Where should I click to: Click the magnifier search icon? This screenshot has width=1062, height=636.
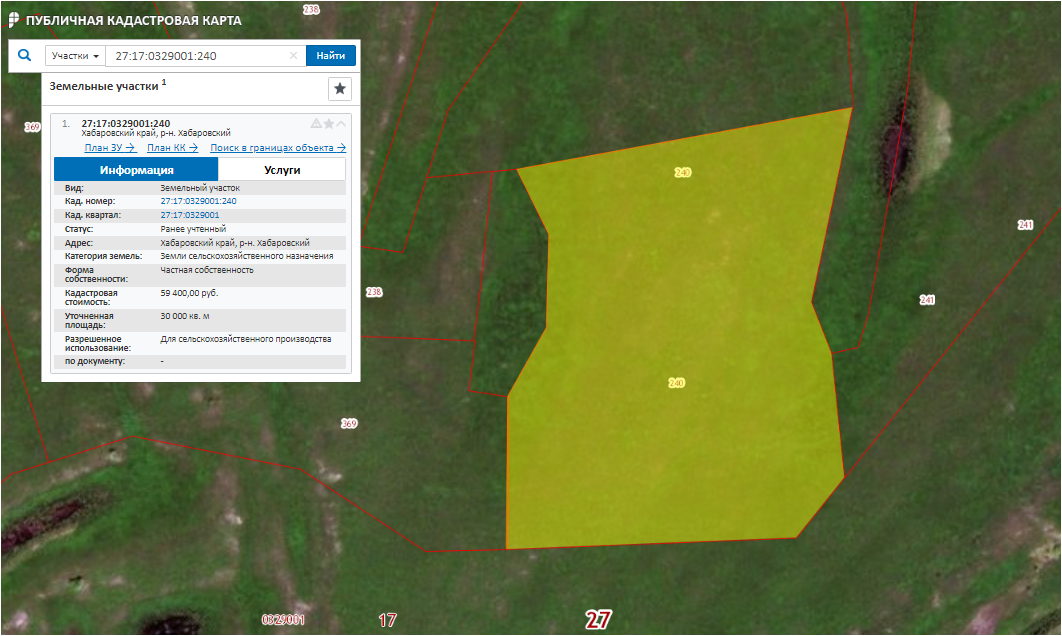pyautogui.click(x=24, y=56)
